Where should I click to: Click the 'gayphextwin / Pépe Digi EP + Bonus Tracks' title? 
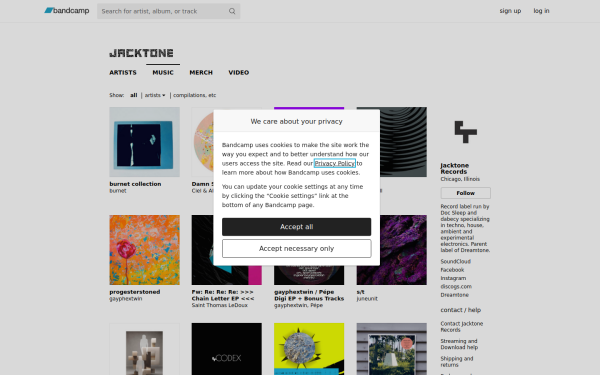(309, 295)
